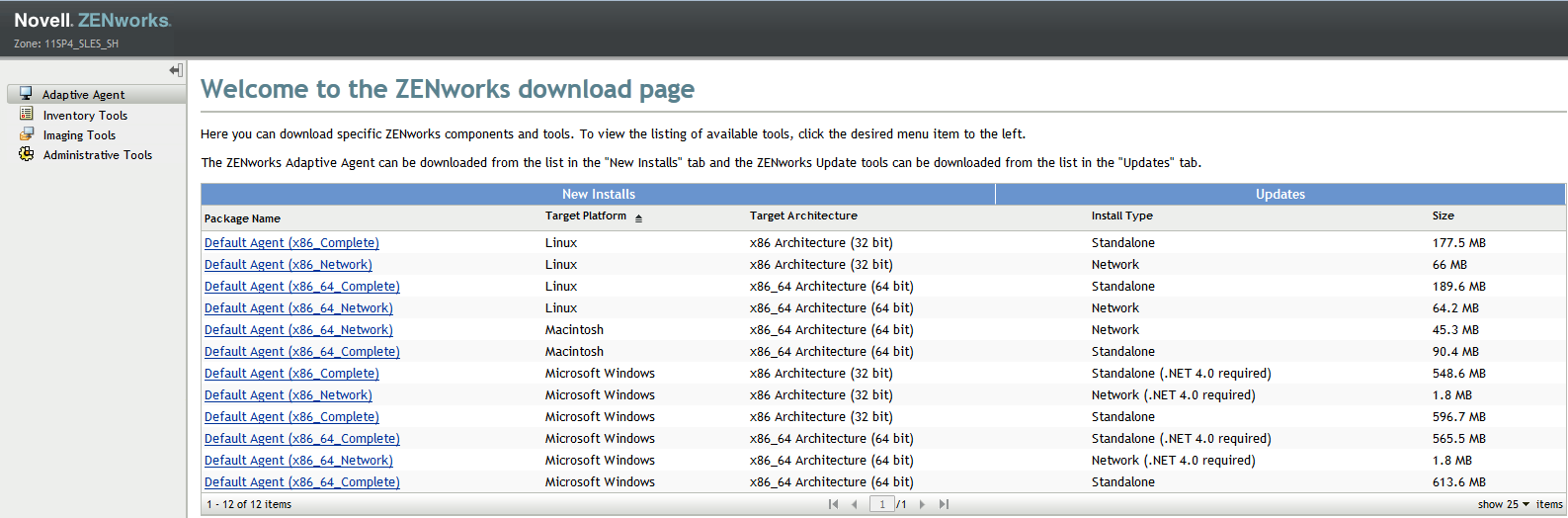Sort table by Package Name header
This screenshot has height=518, width=1568.
click(242, 218)
